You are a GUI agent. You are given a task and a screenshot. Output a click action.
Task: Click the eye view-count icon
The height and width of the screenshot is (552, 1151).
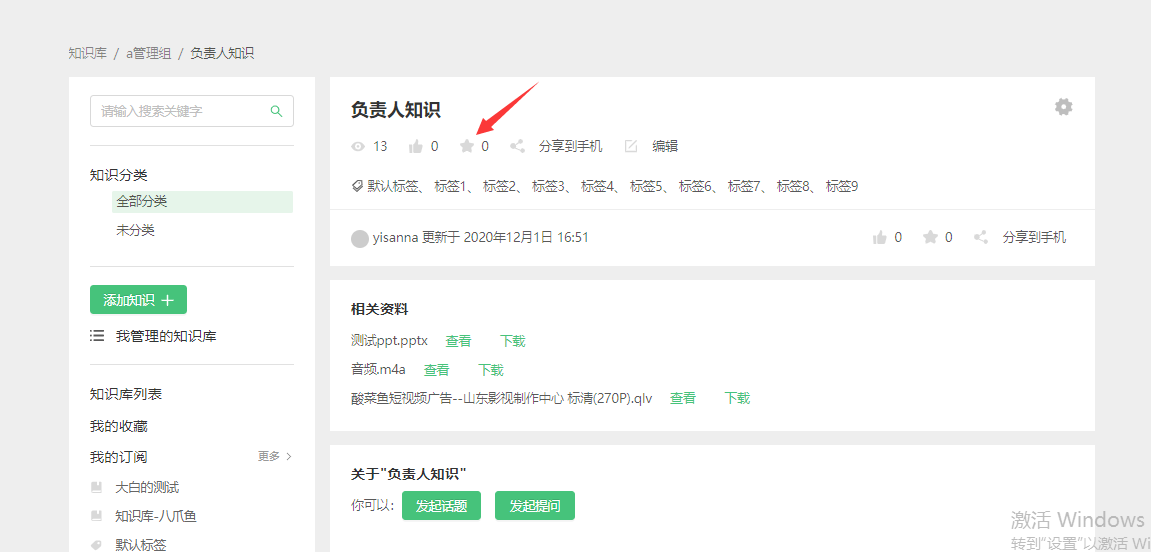coord(358,147)
